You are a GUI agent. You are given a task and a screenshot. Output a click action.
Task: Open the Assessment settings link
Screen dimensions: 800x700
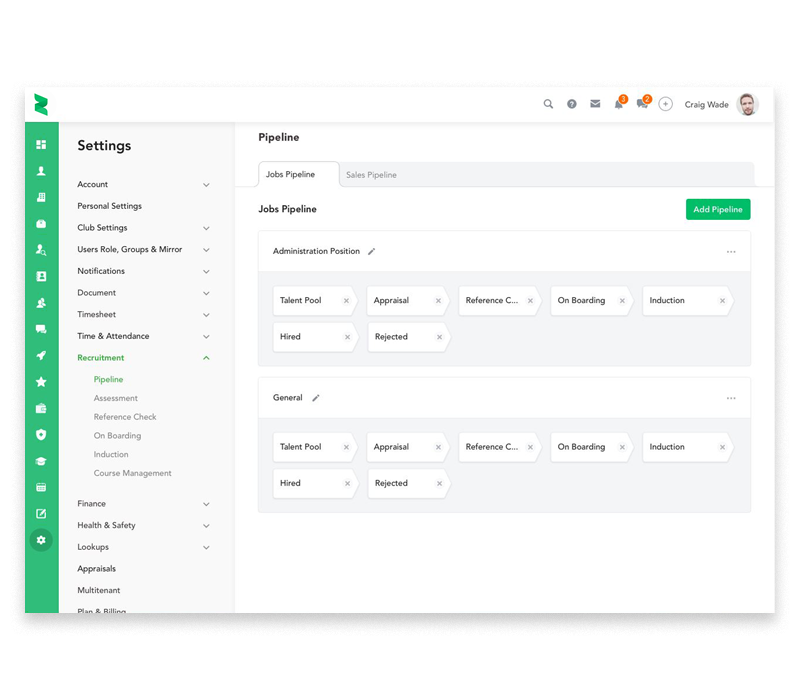coord(115,397)
